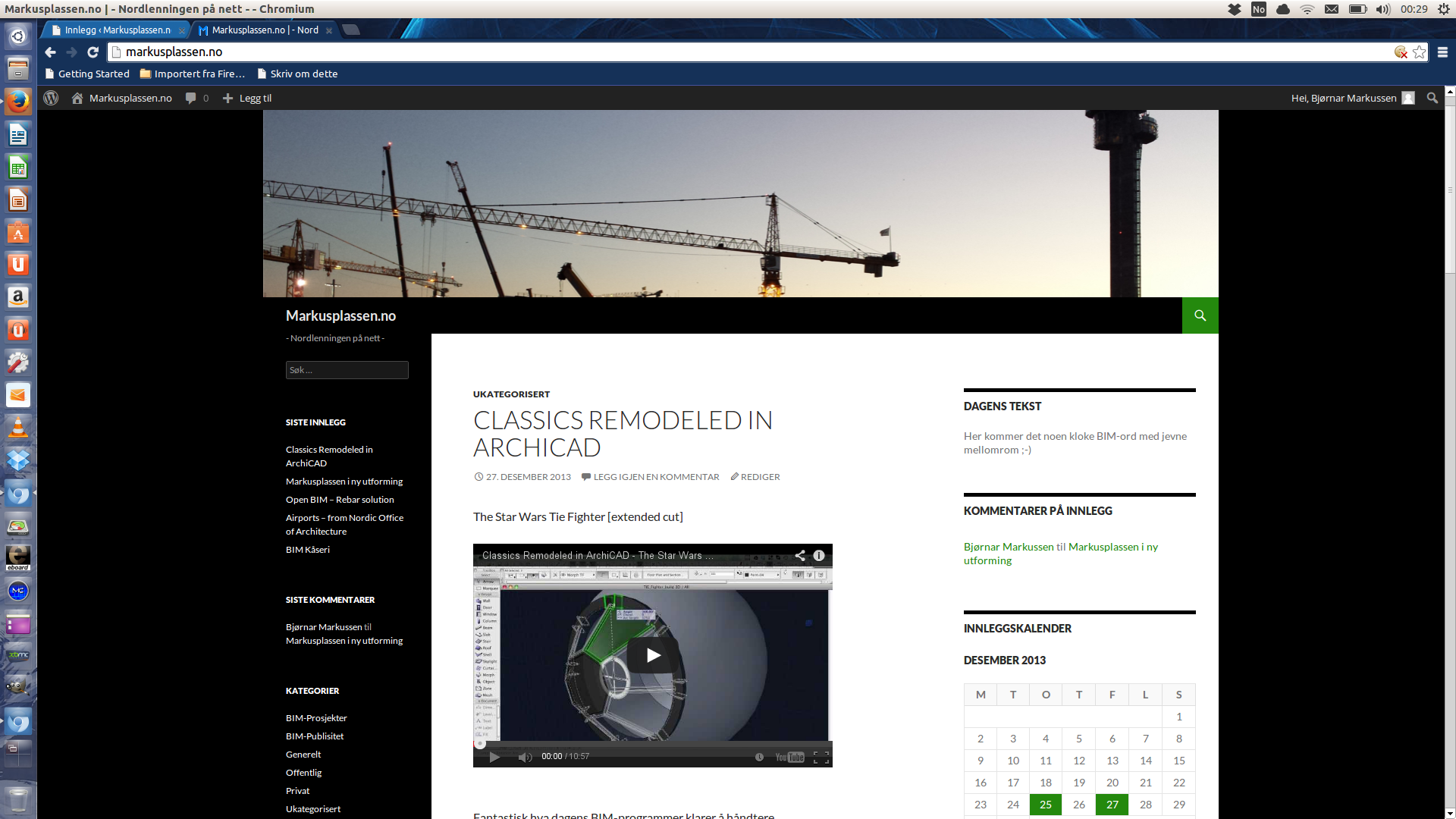Open Chromium menu hamburger icon

[x=1442, y=52]
